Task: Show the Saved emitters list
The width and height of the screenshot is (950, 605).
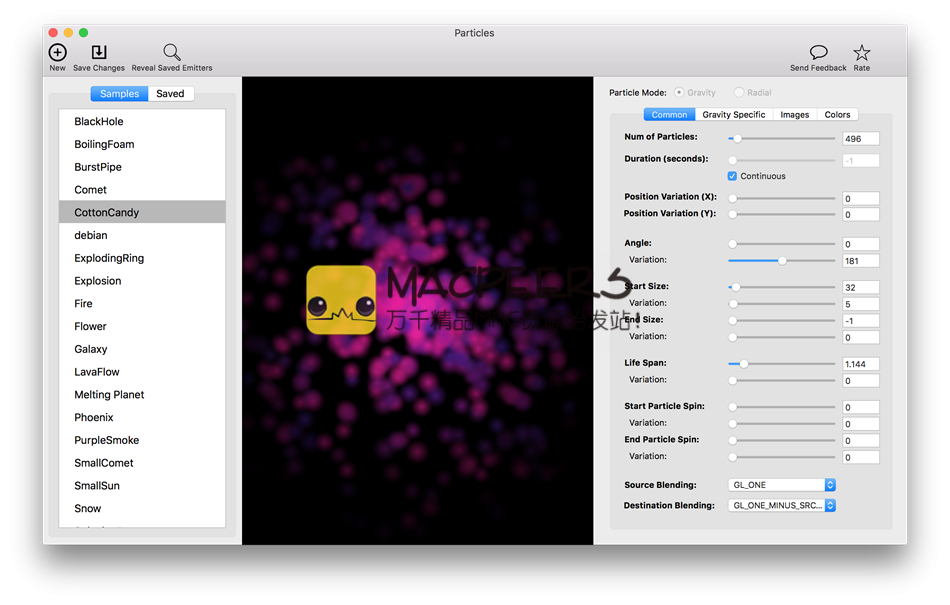Action: (170, 94)
